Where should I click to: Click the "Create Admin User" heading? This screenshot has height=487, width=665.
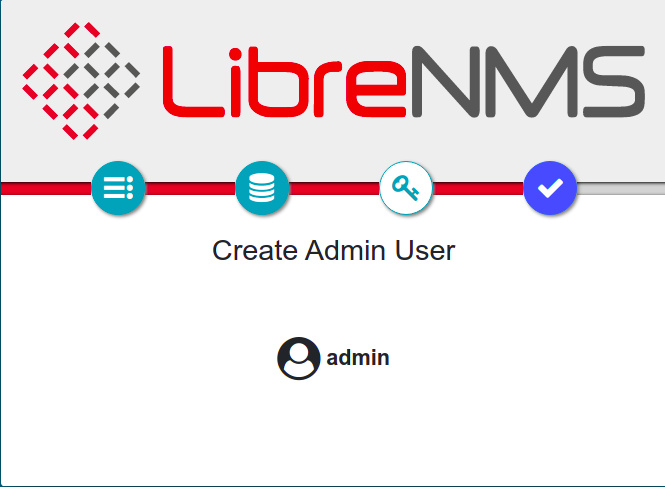pos(333,250)
